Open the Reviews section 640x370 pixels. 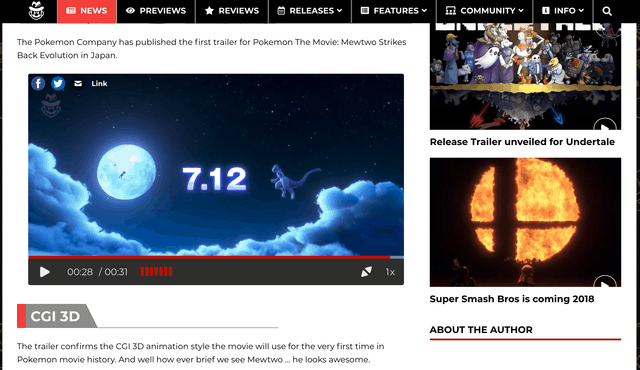pos(232,11)
